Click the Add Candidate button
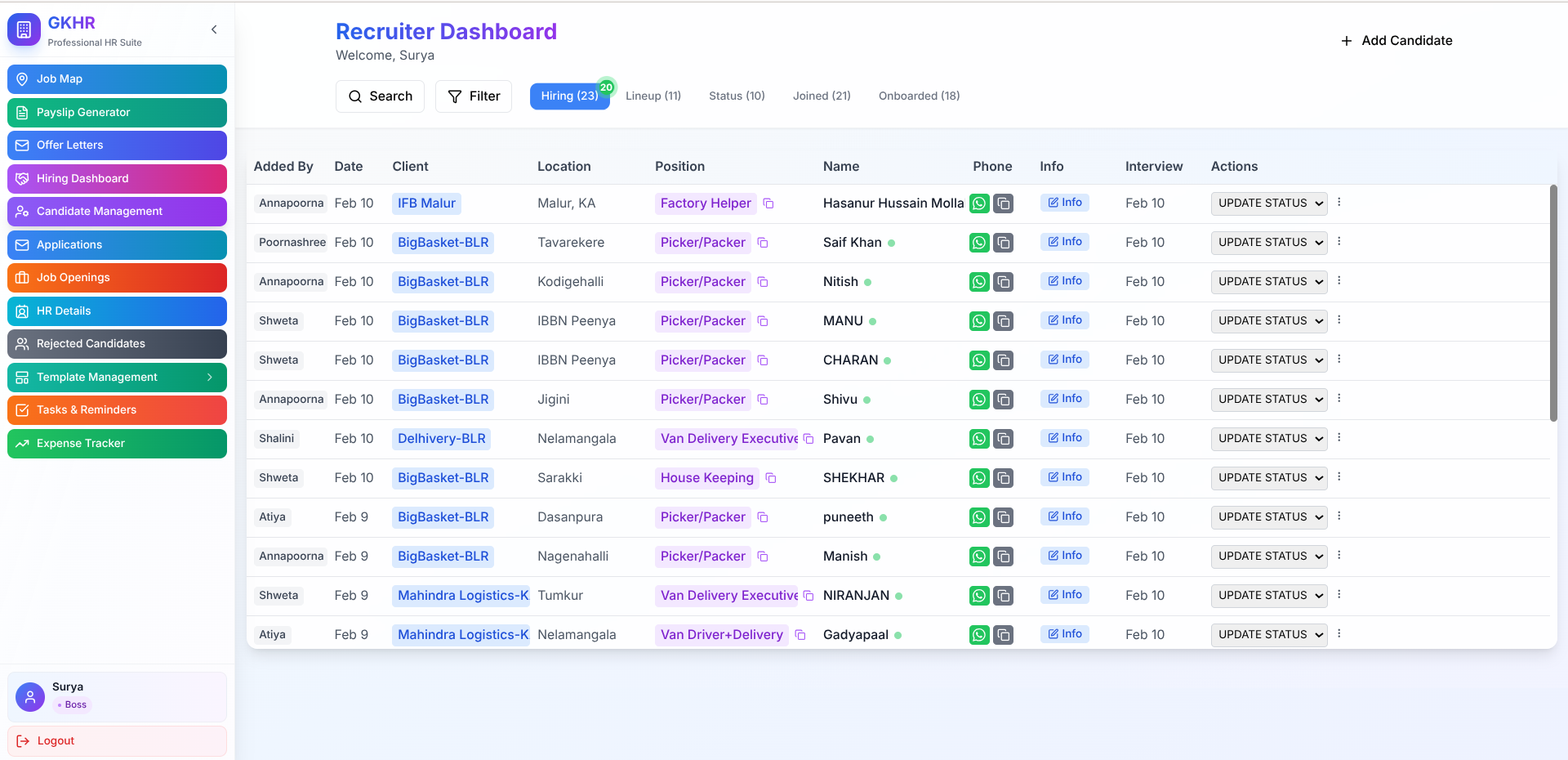Screen dimensions: 1568x760 (1396, 41)
